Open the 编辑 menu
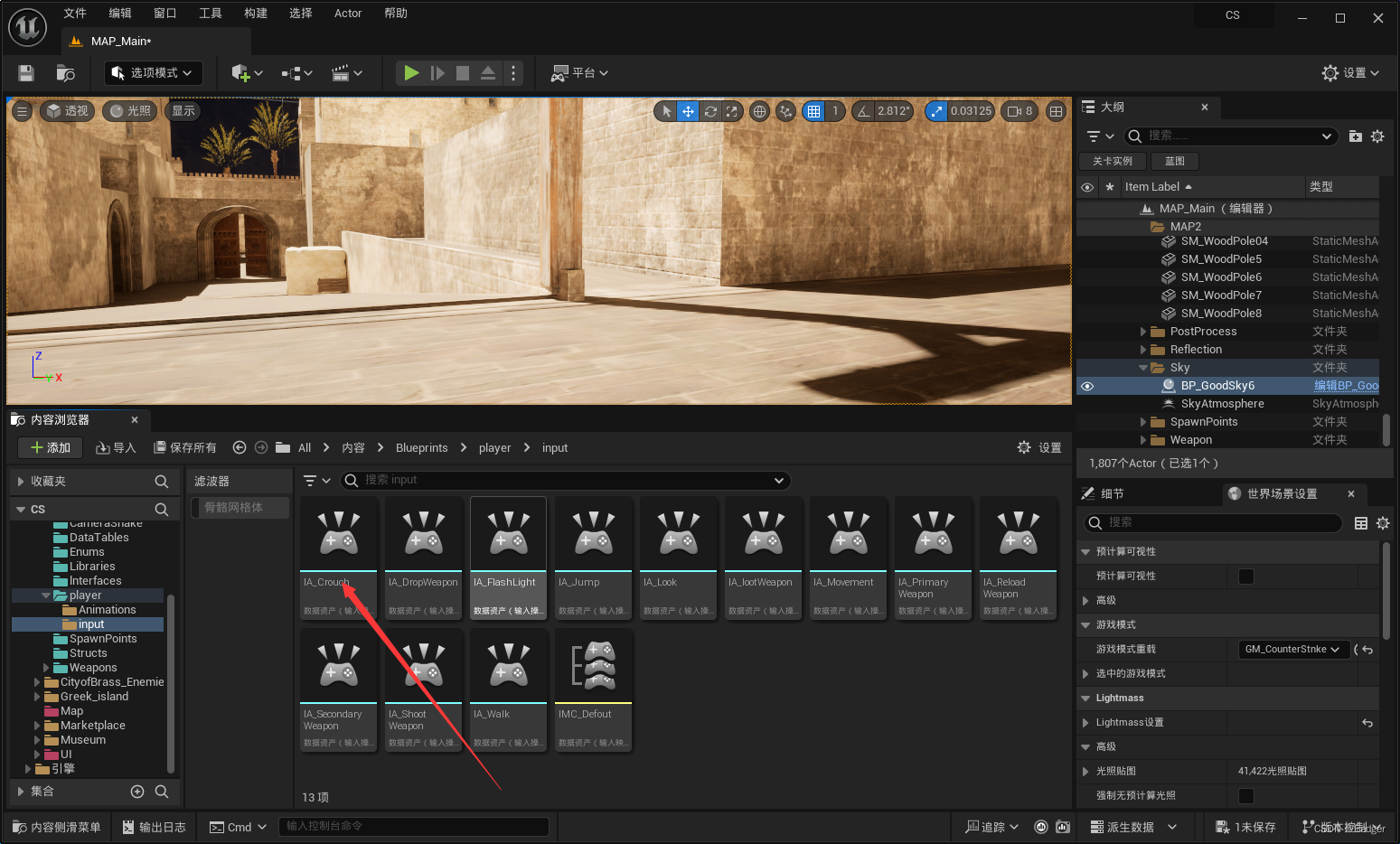Image resolution: width=1400 pixels, height=844 pixels. pos(120,14)
